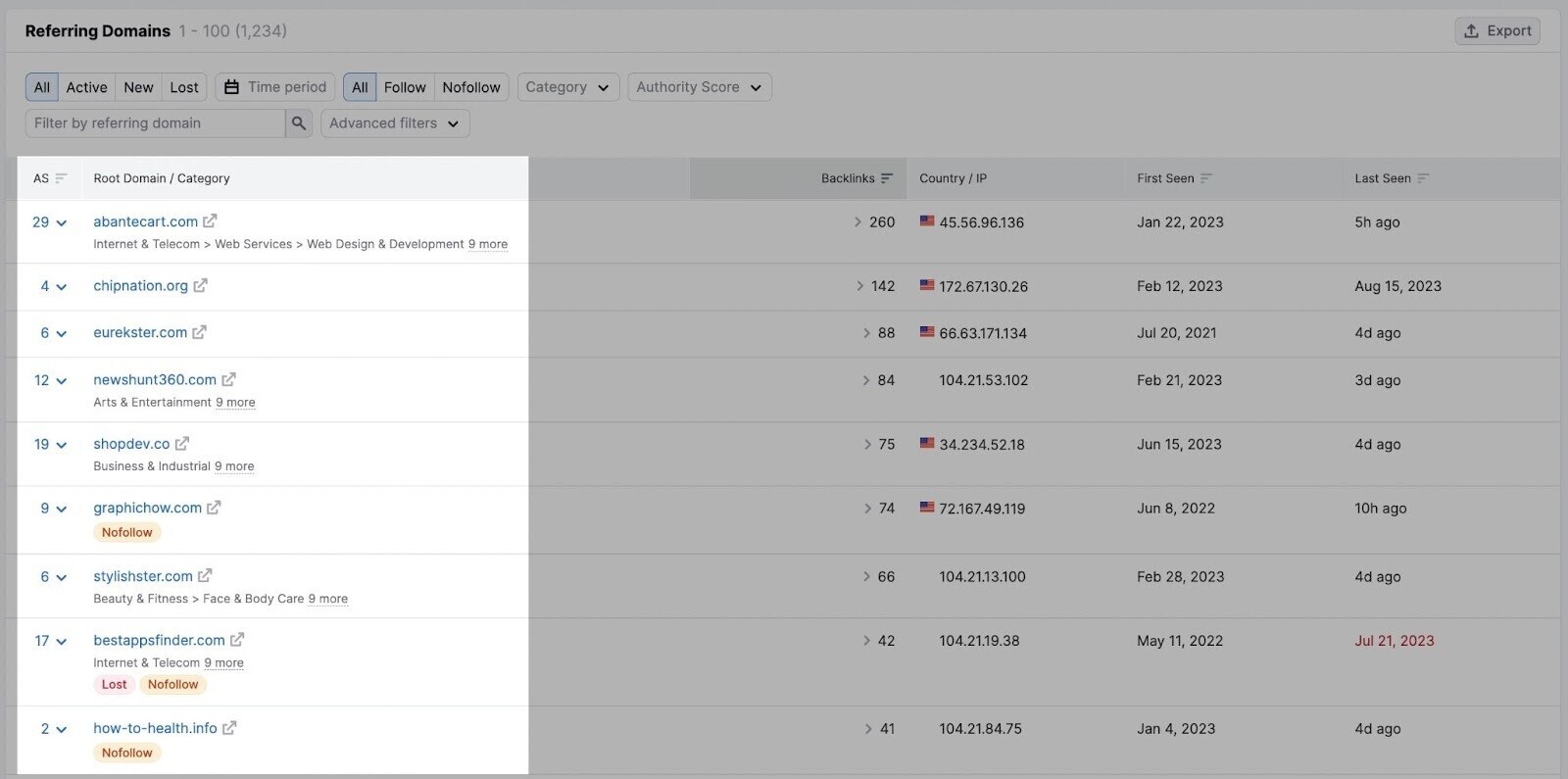Expand backlinks arrow for 88 row

(866, 333)
